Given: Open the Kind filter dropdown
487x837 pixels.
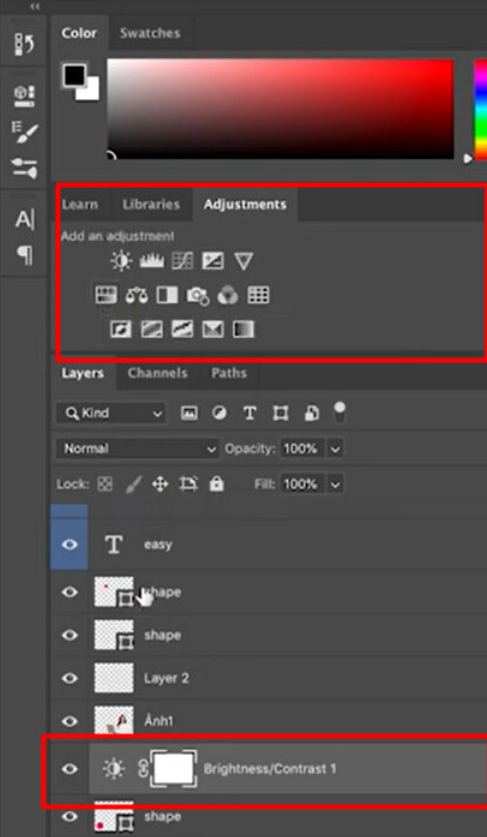Looking at the screenshot, I should (x=111, y=413).
